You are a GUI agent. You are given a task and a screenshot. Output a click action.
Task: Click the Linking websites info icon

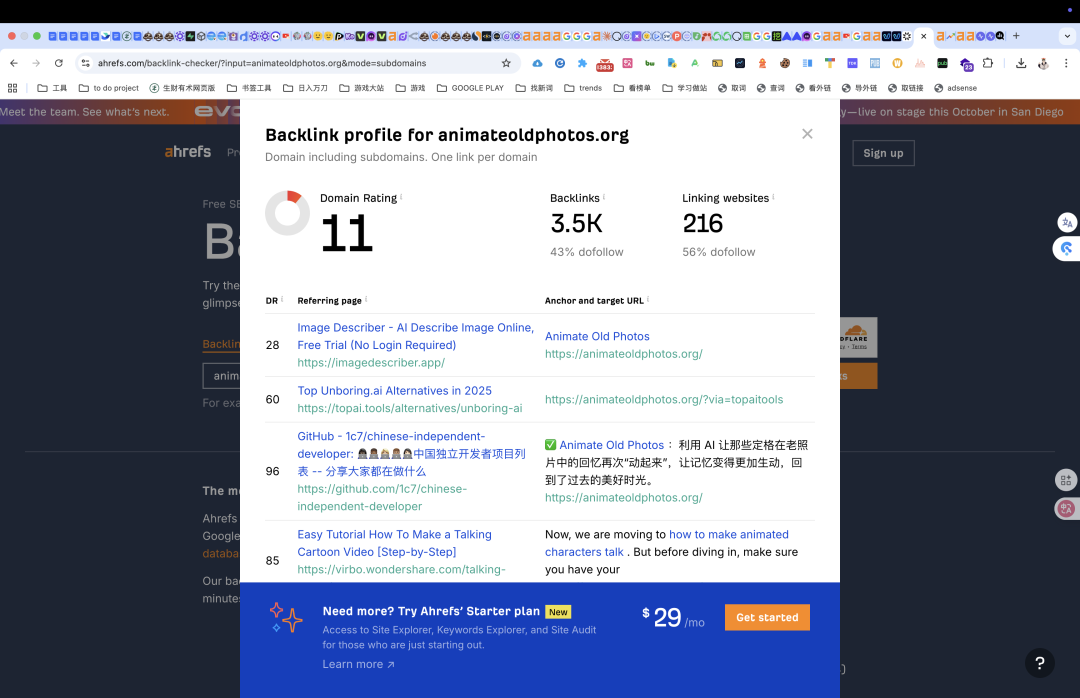pyautogui.click(x=773, y=196)
